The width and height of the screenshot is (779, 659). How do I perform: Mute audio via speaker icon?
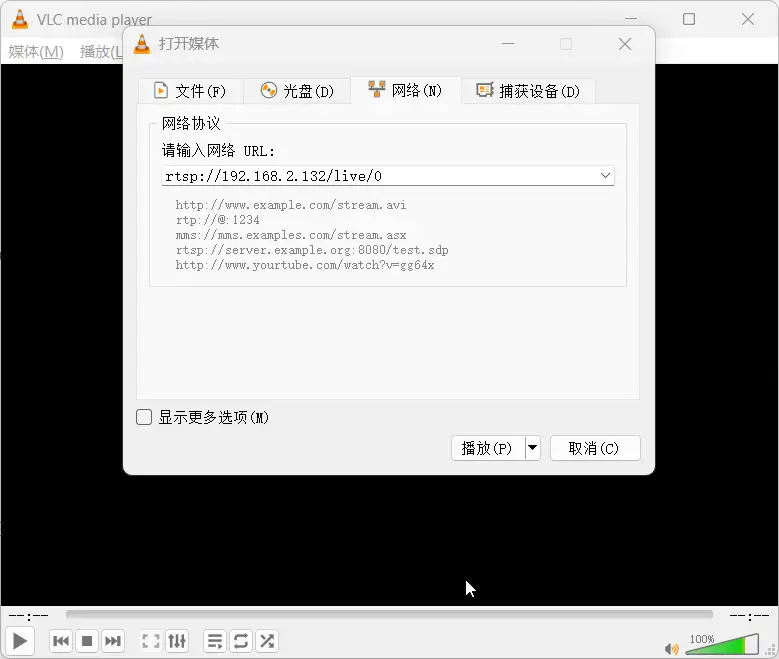pyautogui.click(x=671, y=648)
